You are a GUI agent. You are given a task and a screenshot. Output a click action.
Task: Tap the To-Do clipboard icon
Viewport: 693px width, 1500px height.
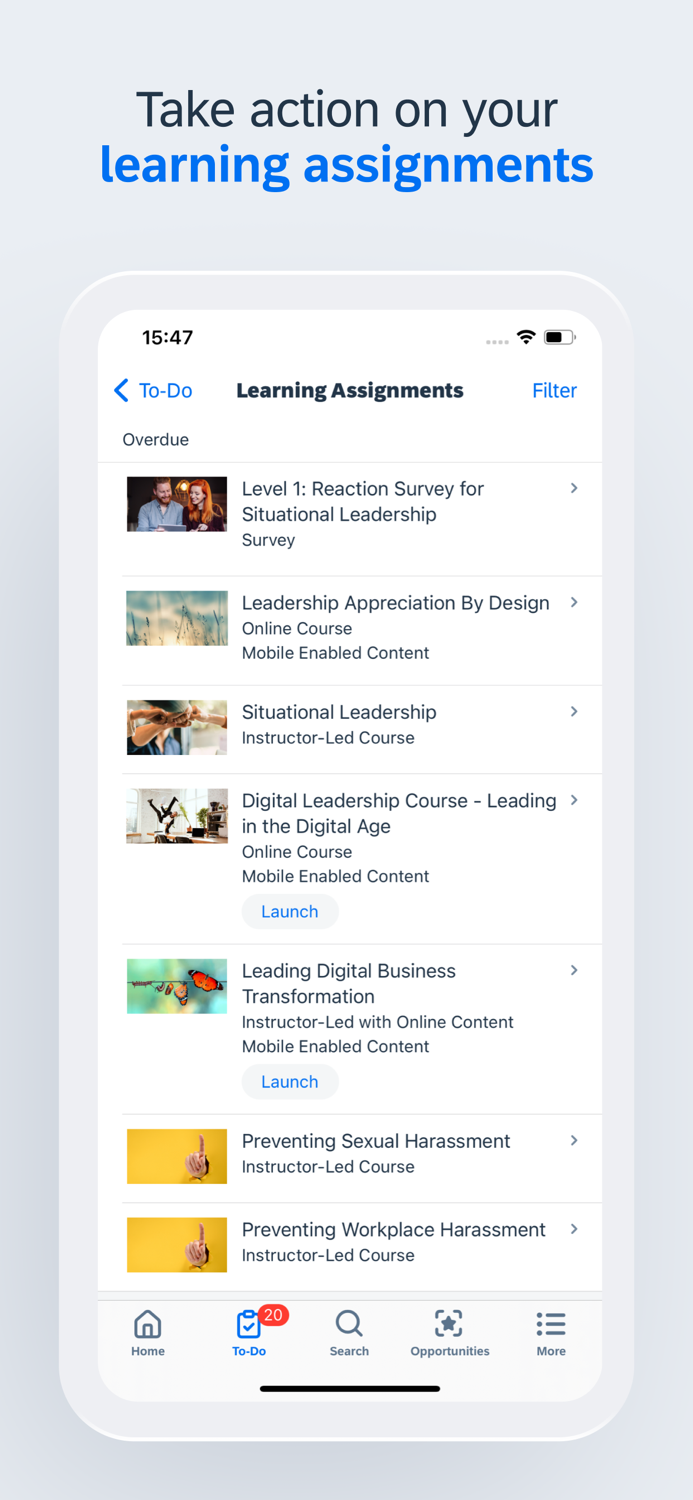coord(246,1327)
